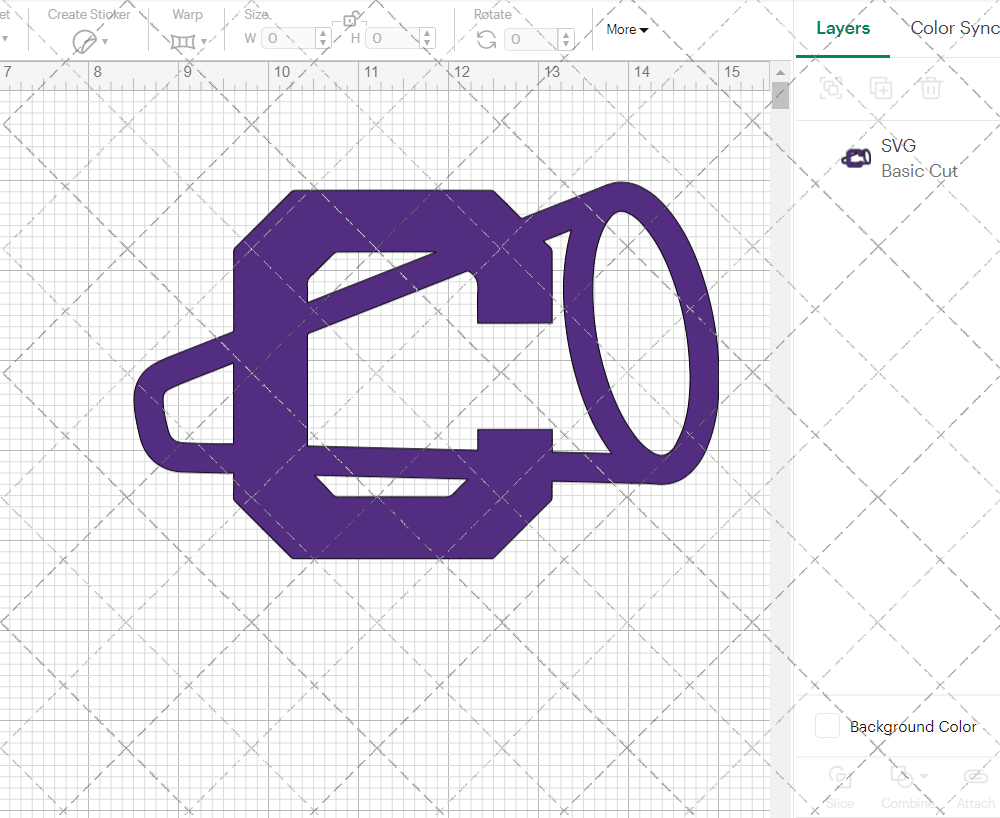Screen dimensions: 1000x818
Task: Click the Create Sticker icon
Action: (x=85, y=42)
